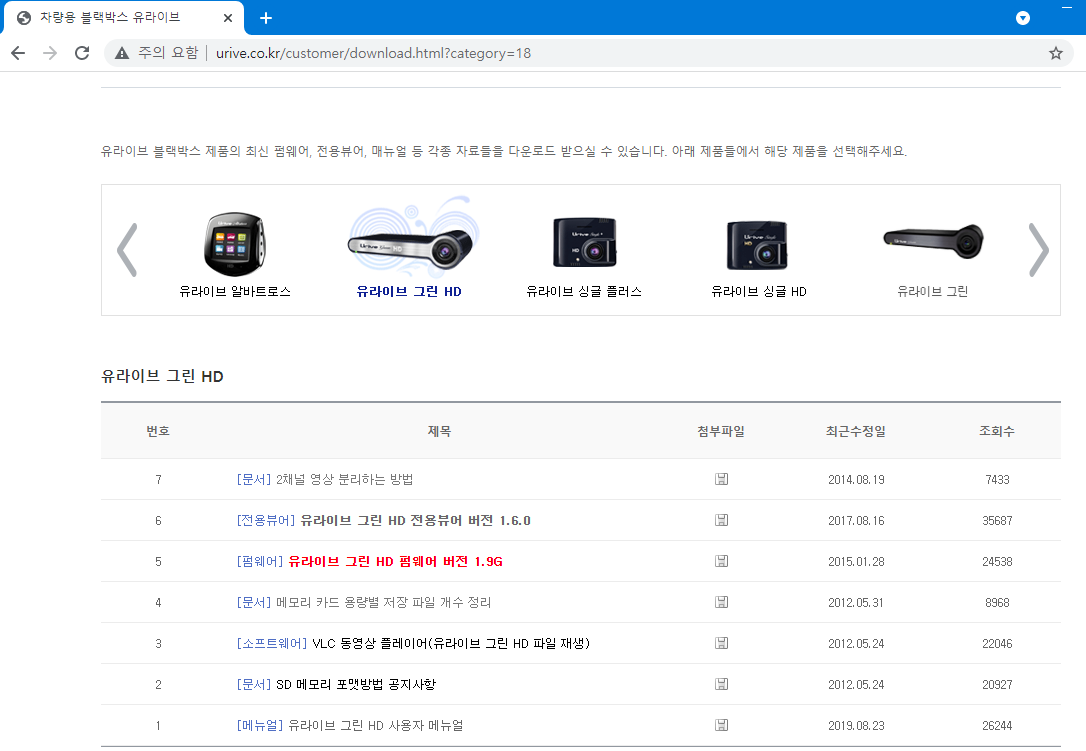Screen dimensions: 1086x751
Task: Download attachment for 사용자 메뉴얼 row
Action: 721,725
